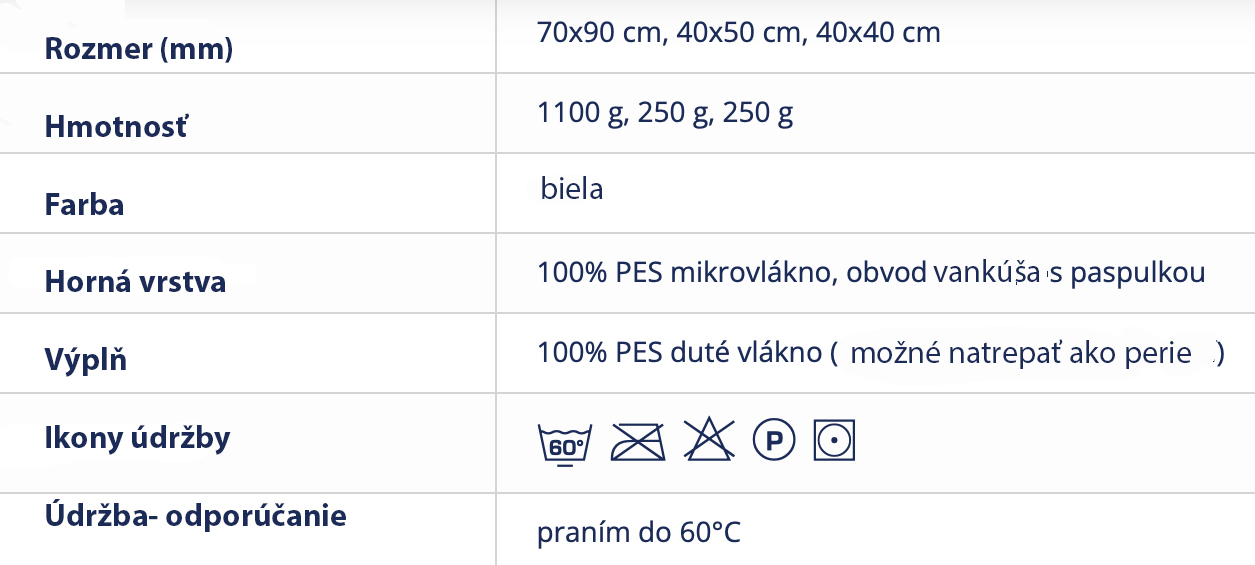Select the Horná vrstva label
This screenshot has height=565, width=1255.
click(136, 282)
